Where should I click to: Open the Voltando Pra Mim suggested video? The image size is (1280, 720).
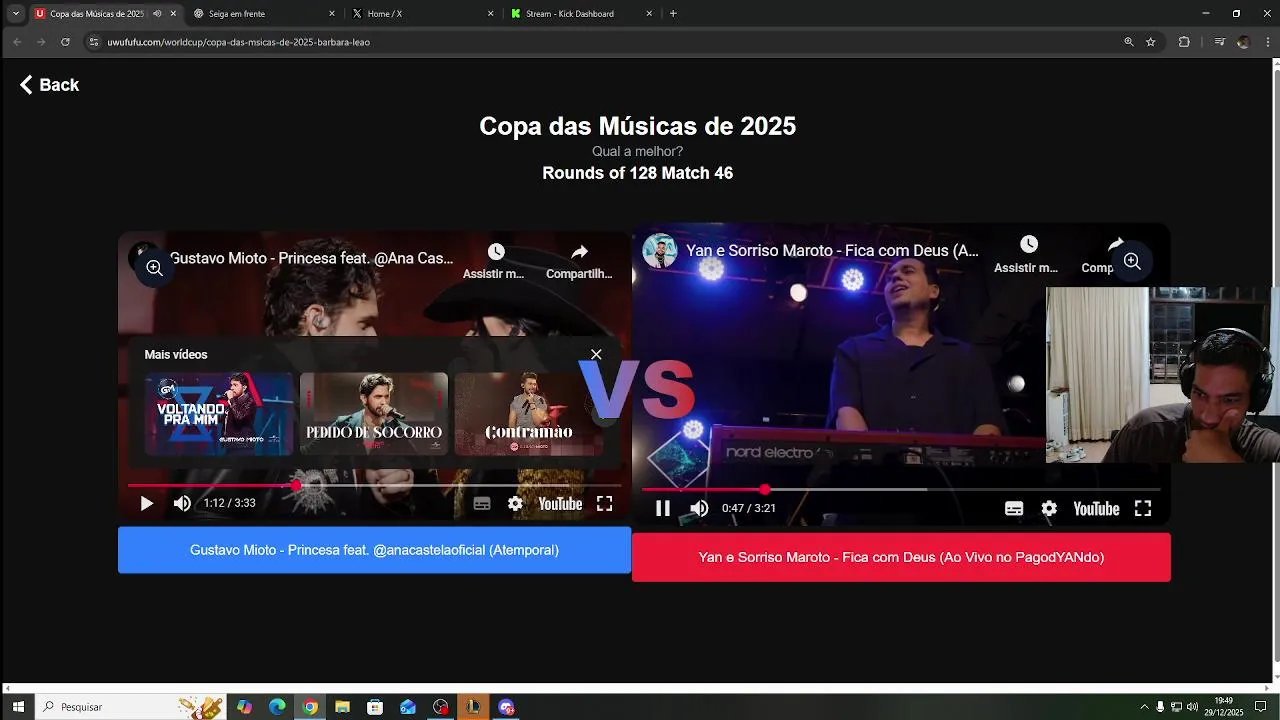219,414
